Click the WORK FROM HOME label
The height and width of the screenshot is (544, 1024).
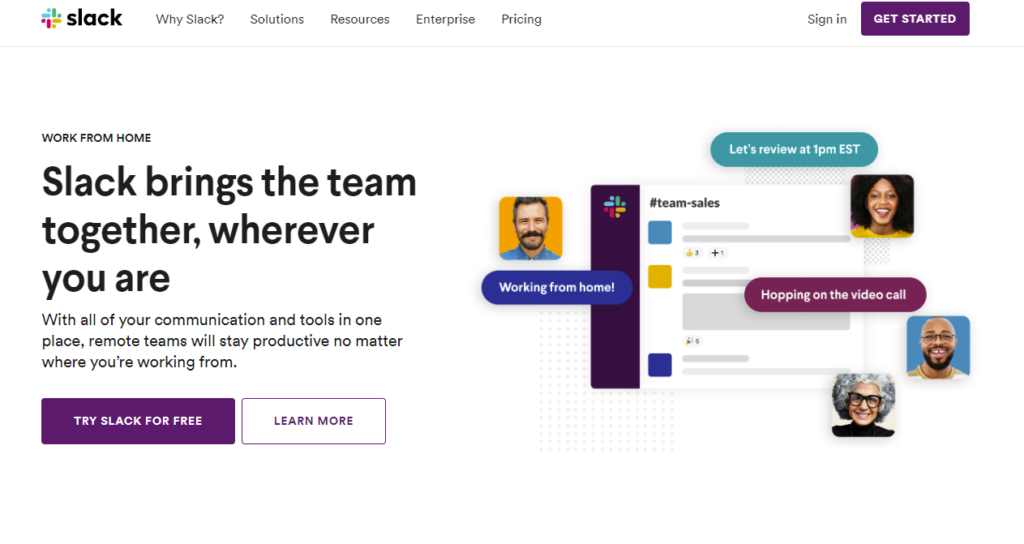[97, 138]
